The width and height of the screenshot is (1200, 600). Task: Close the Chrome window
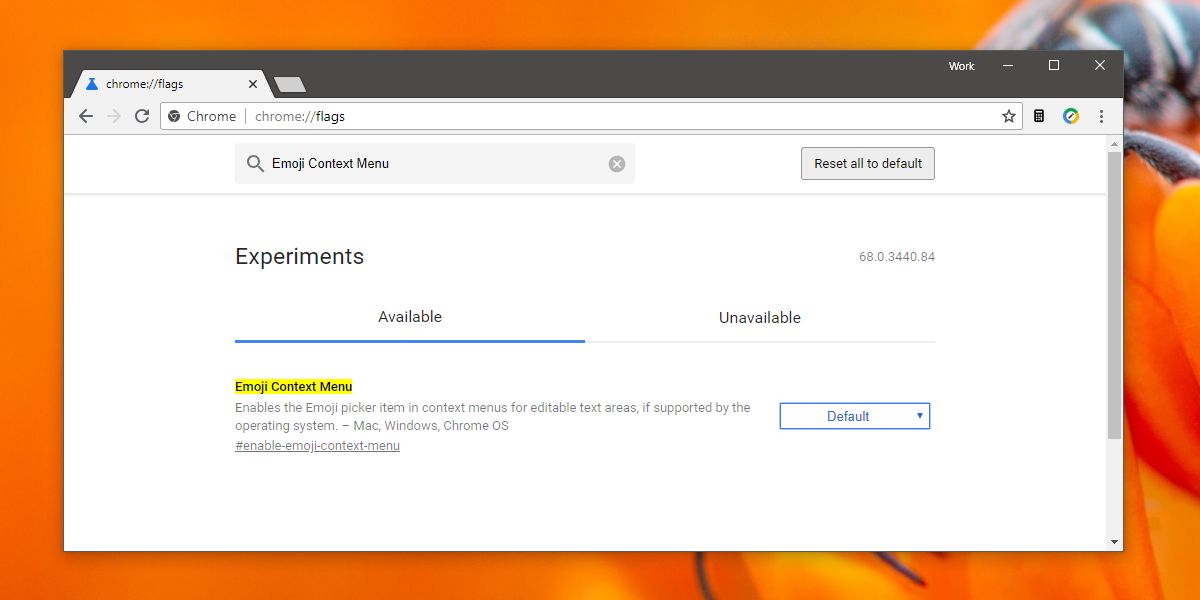coord(1100,65)
